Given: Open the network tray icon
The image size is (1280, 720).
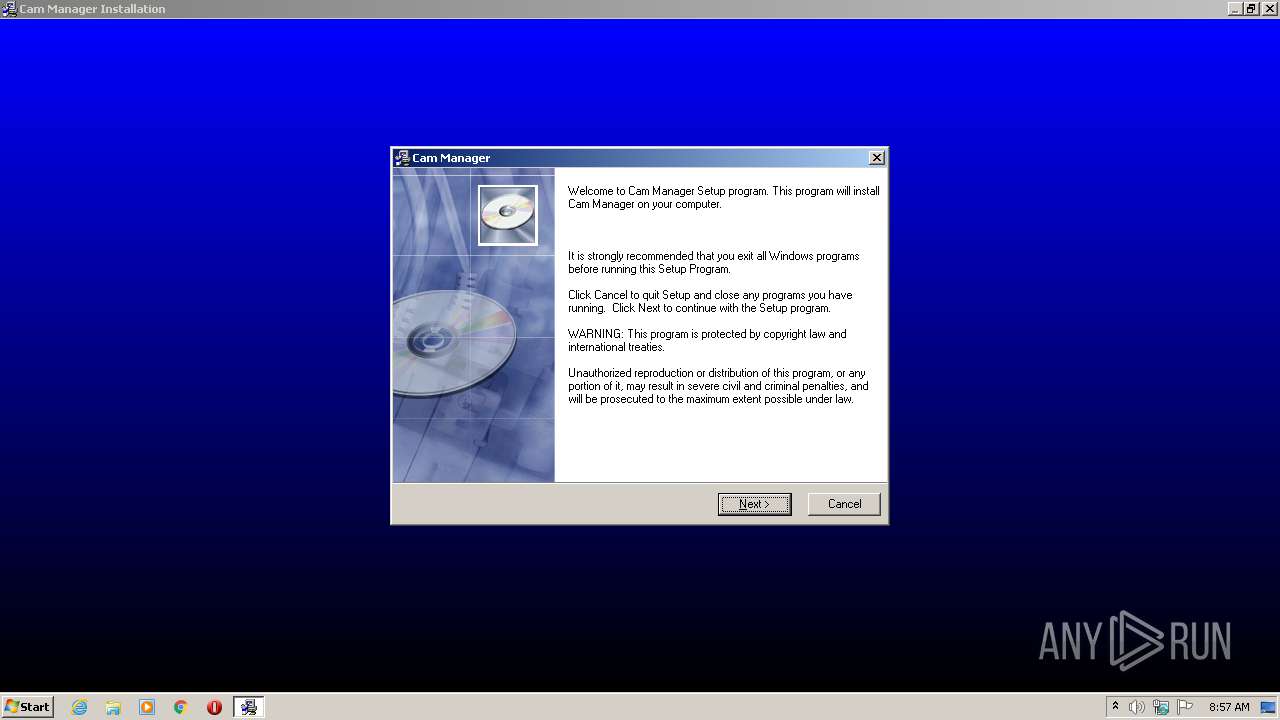Looking at the screenshot, I should point(1161,707).
